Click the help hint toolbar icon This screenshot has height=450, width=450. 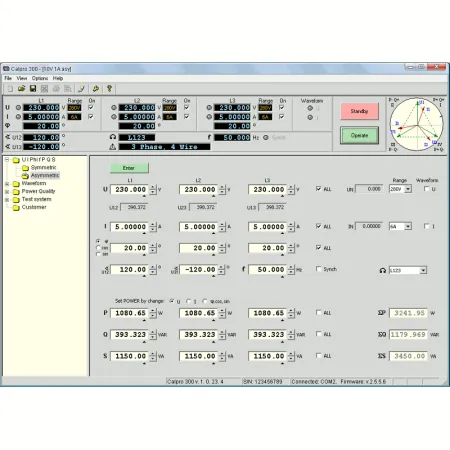(x=109, y=89)
